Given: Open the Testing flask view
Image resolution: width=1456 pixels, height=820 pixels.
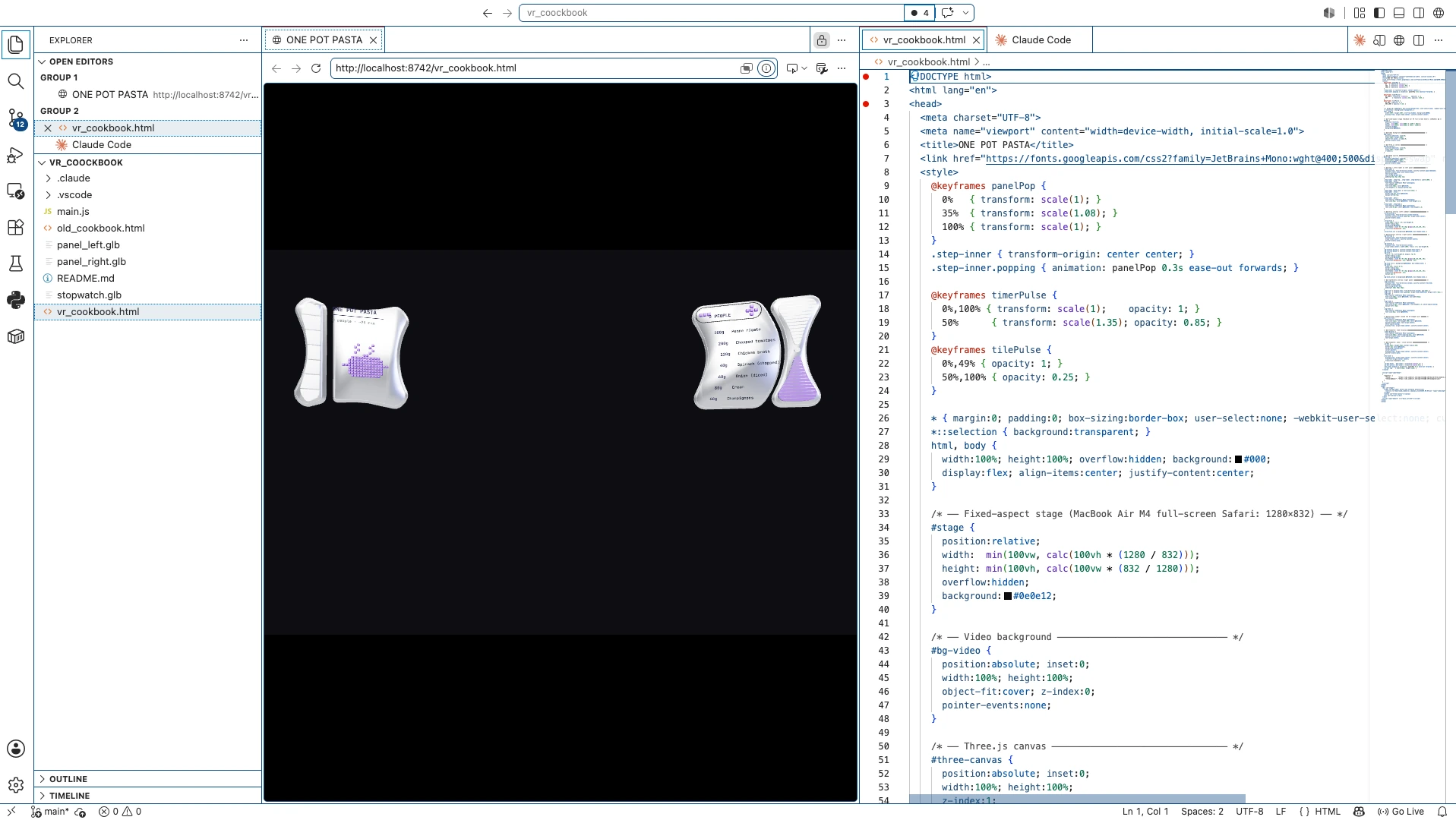Looking at the screenshot, I should (16, 263).
